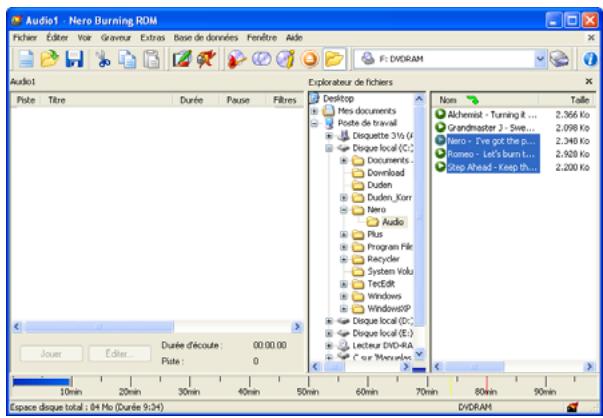Open Nero Cover Designer icon
The height and width of the screenshot is (418, 603).
182,59
